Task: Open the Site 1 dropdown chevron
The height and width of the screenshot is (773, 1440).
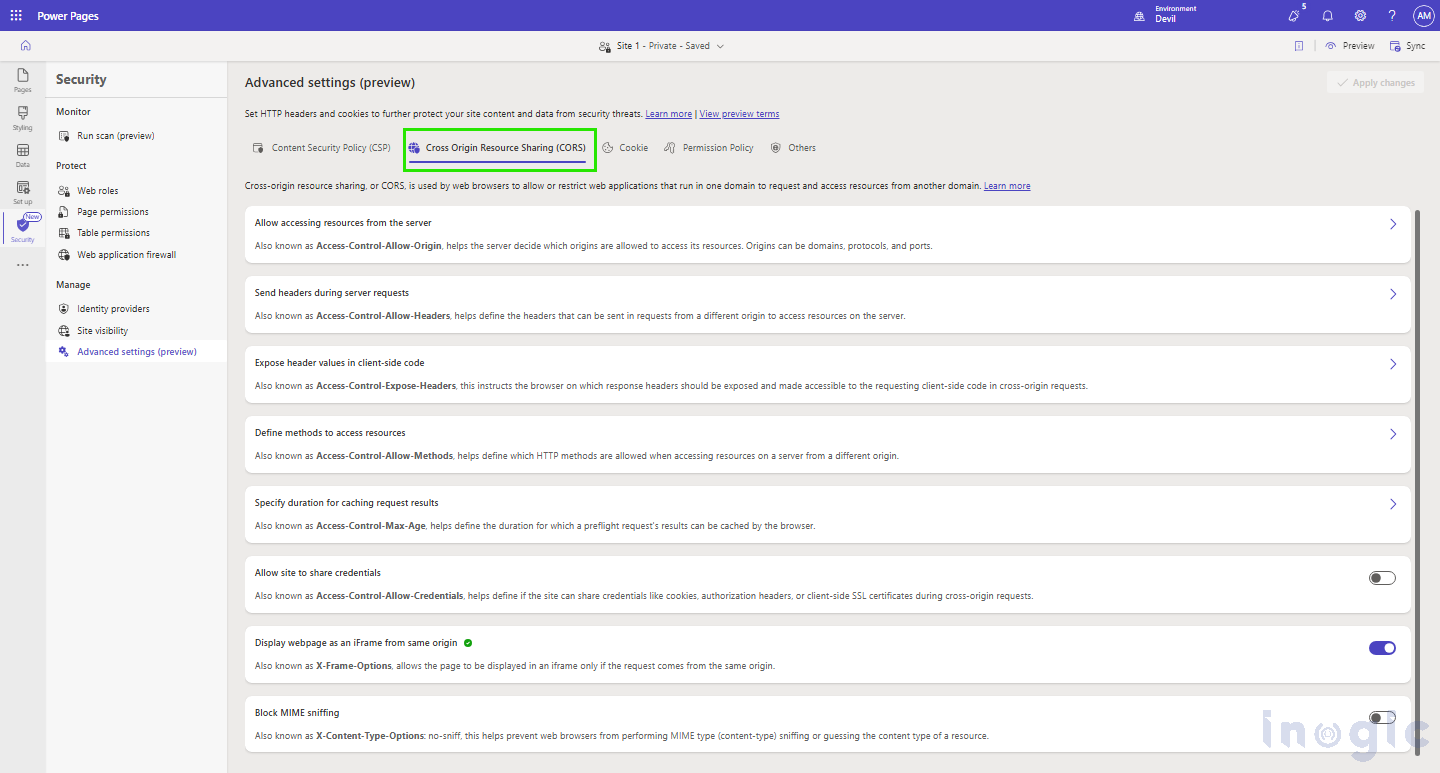Action: [x=720, y=46]
